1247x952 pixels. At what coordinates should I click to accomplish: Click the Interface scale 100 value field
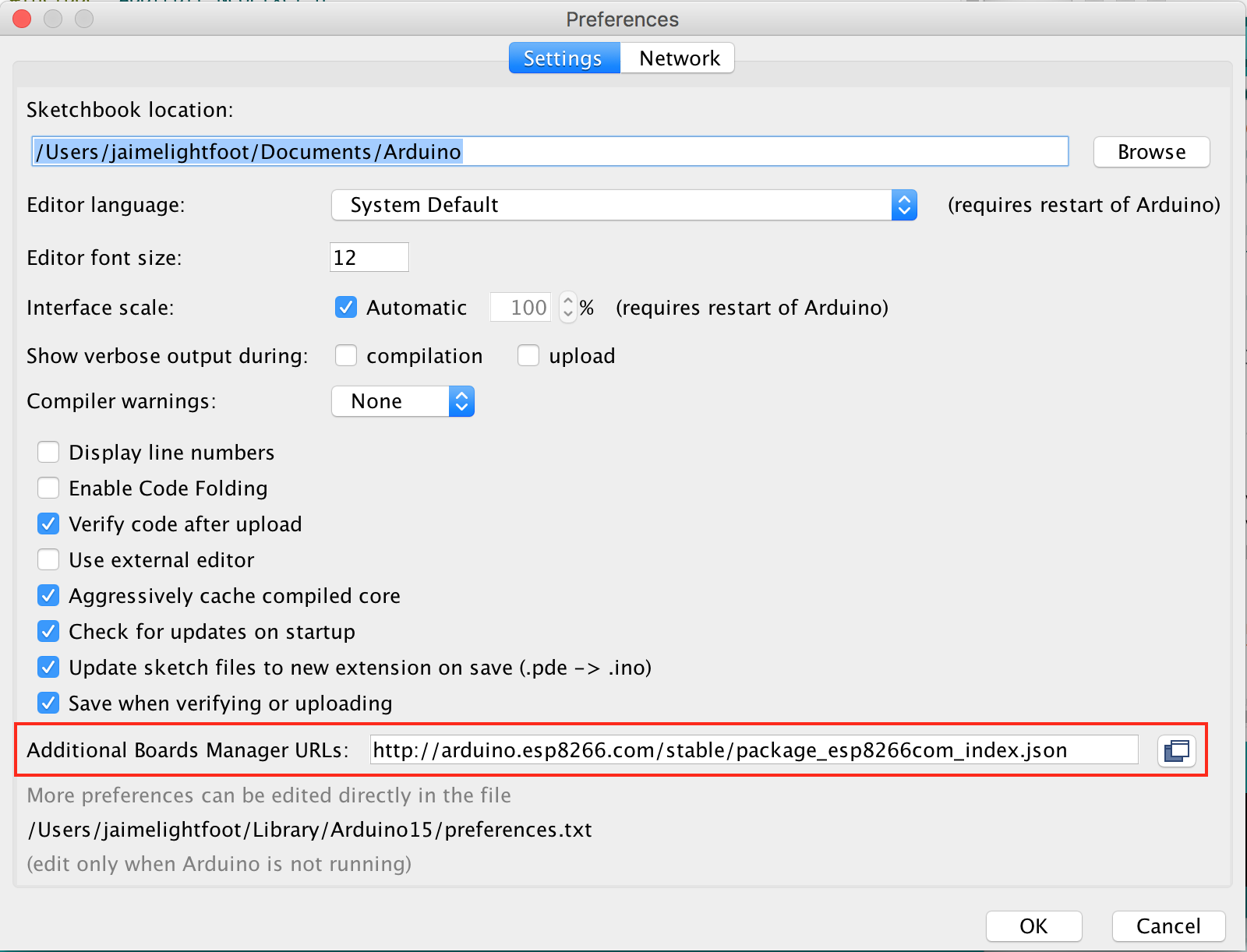(x=521, y=307)
